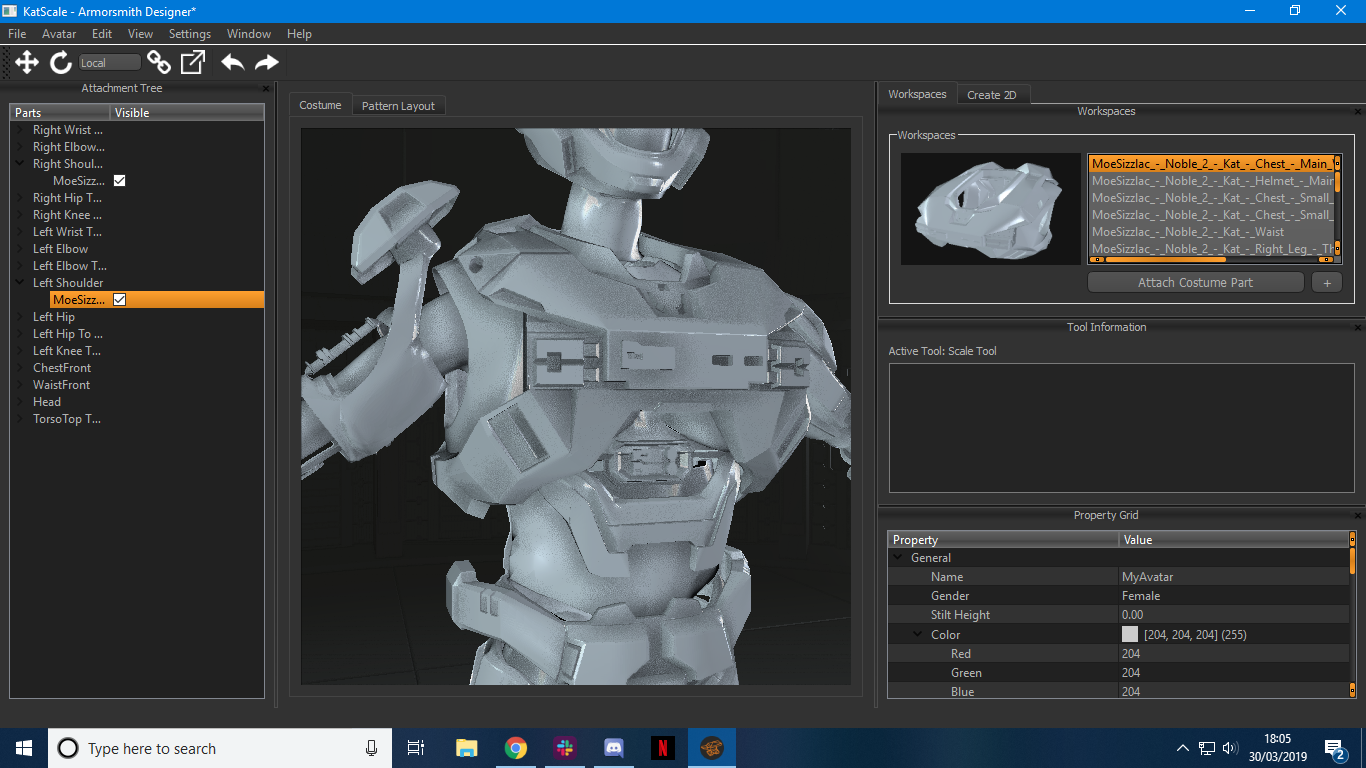1366x768 pixels.
Task: Click the microphone icon in the search box
Action: point(372,748)
